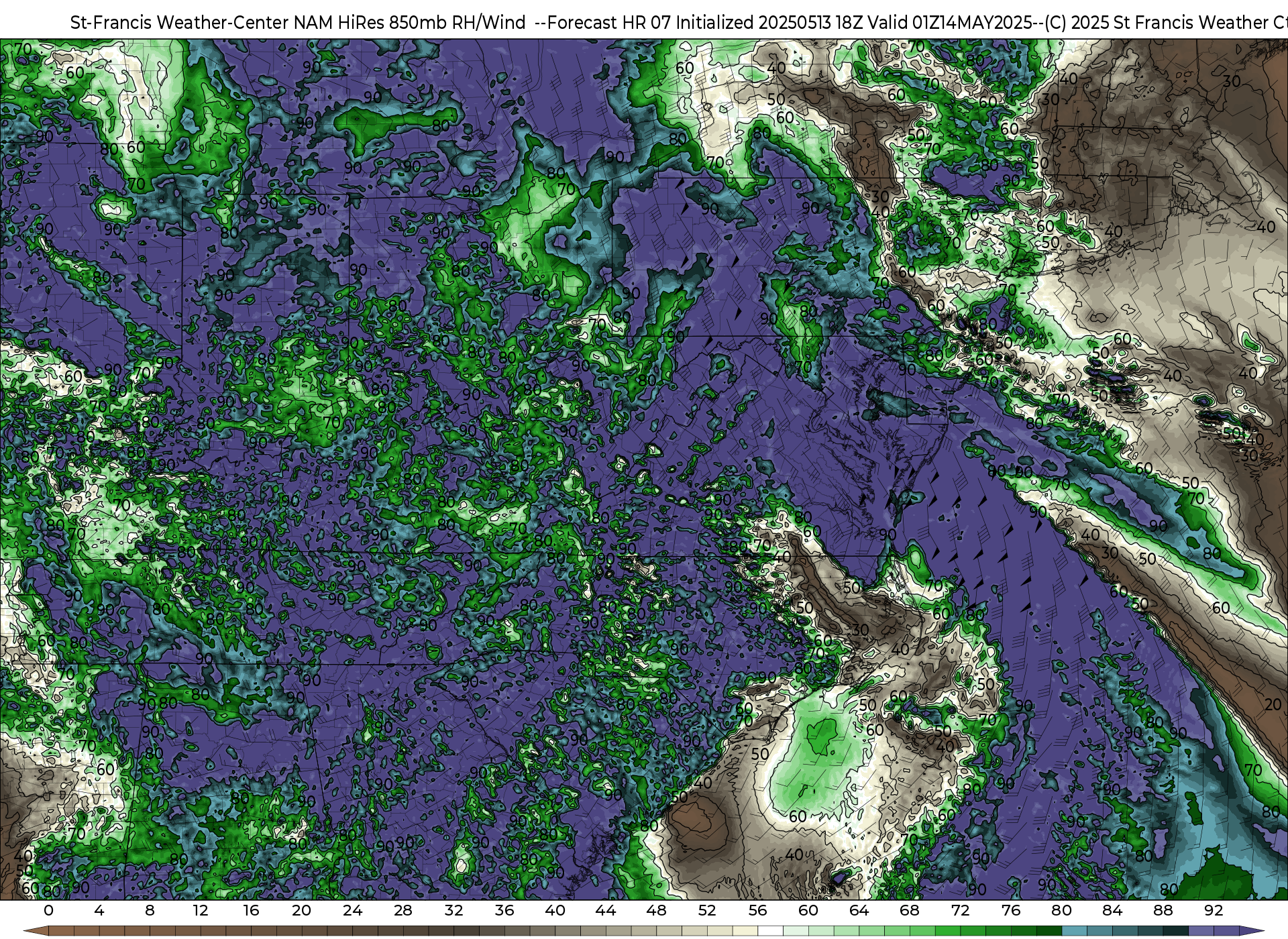Click the '16' label on the legend scale
Viewport: 1288px width, 939px height.
tap(251, 910)
